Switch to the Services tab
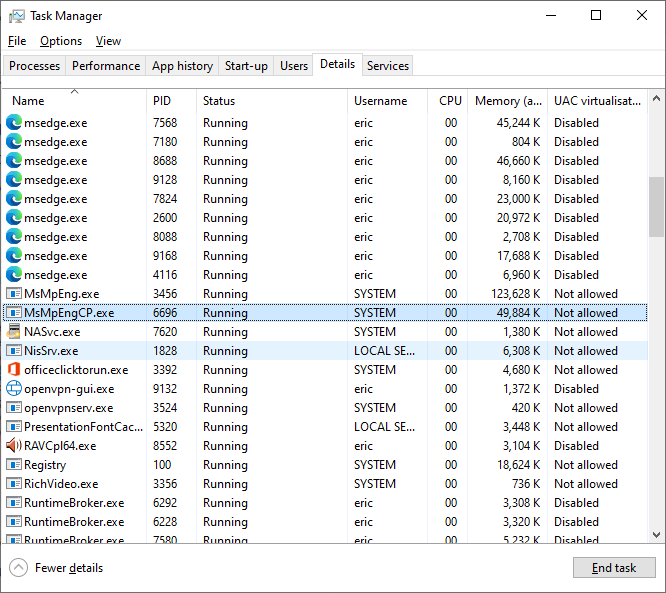The height and width of the screenshot is (593, 666). click(388, 66)
